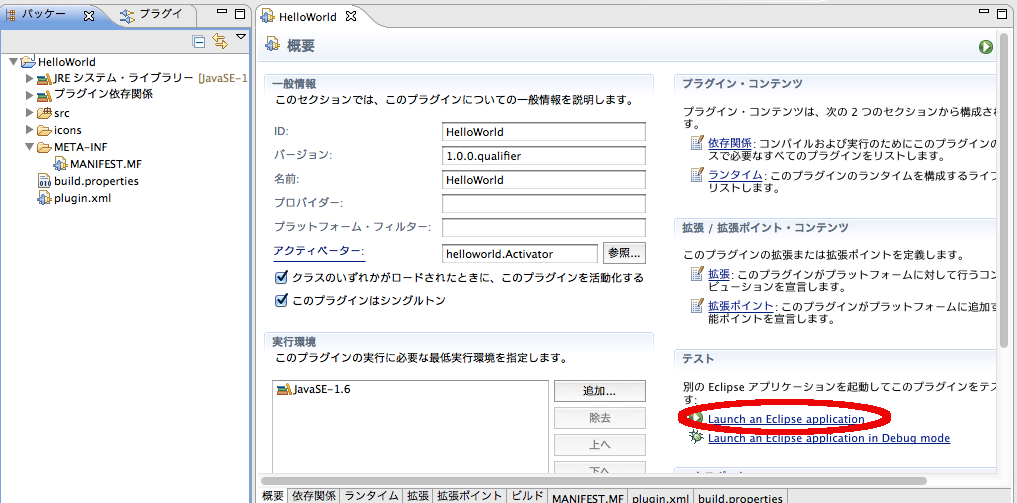Image resolution: width=1017 pixels, height=503 pixels.
Task: Click JavaSE-1.6 execution environment entry
Action: [x=321, y=390]
